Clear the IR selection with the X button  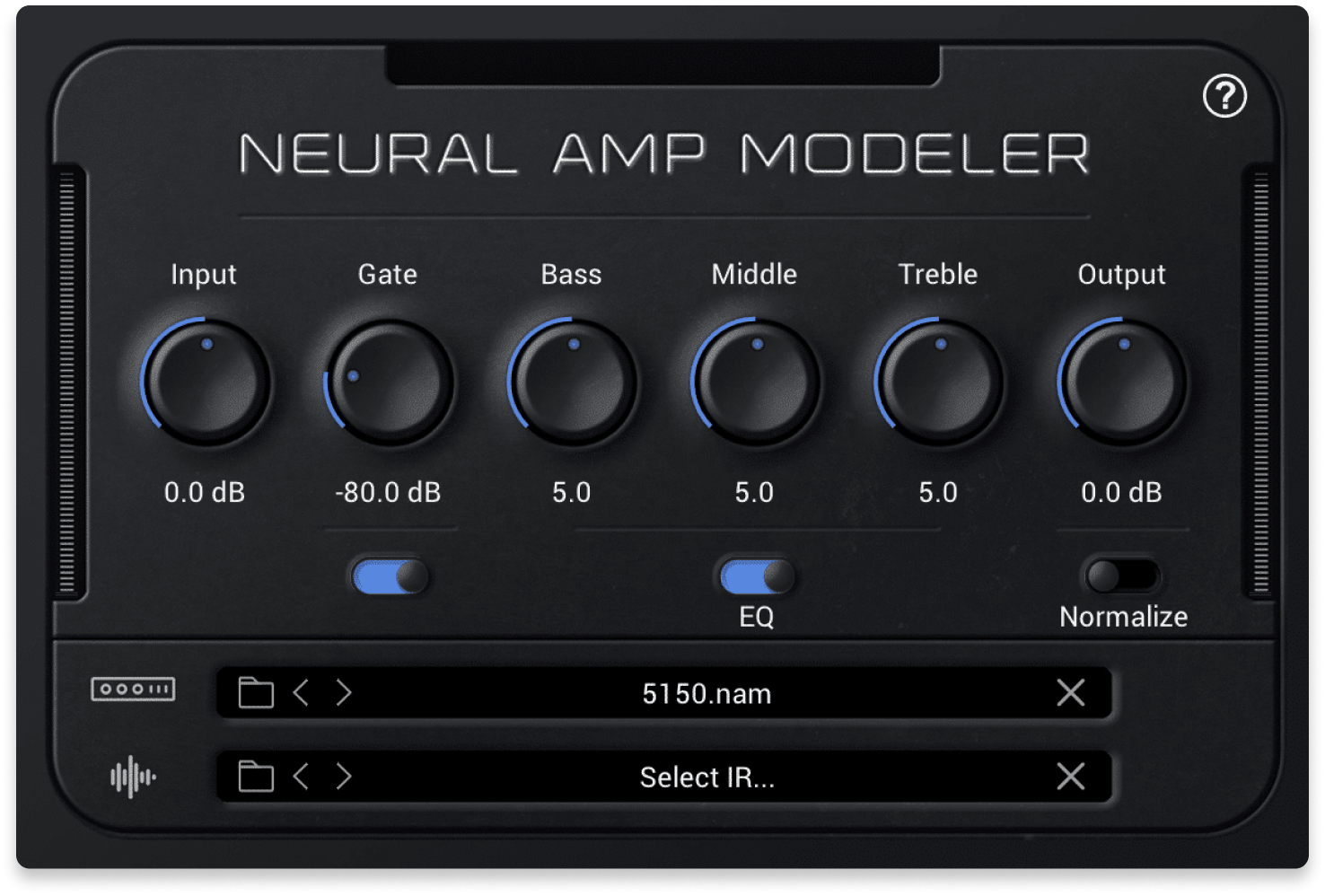(1069, 776)
